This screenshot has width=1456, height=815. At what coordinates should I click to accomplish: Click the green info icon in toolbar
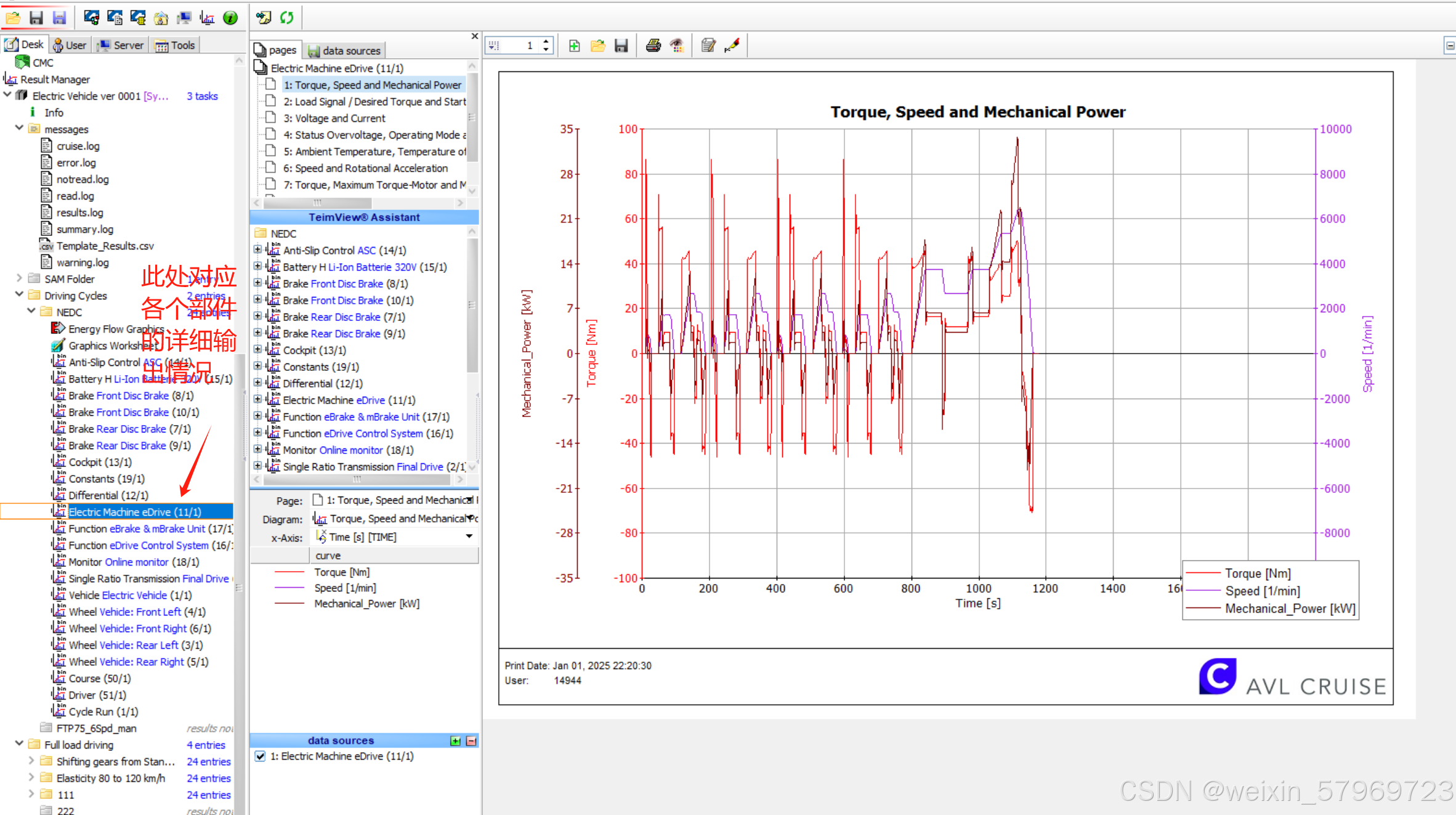coord(230,18)
